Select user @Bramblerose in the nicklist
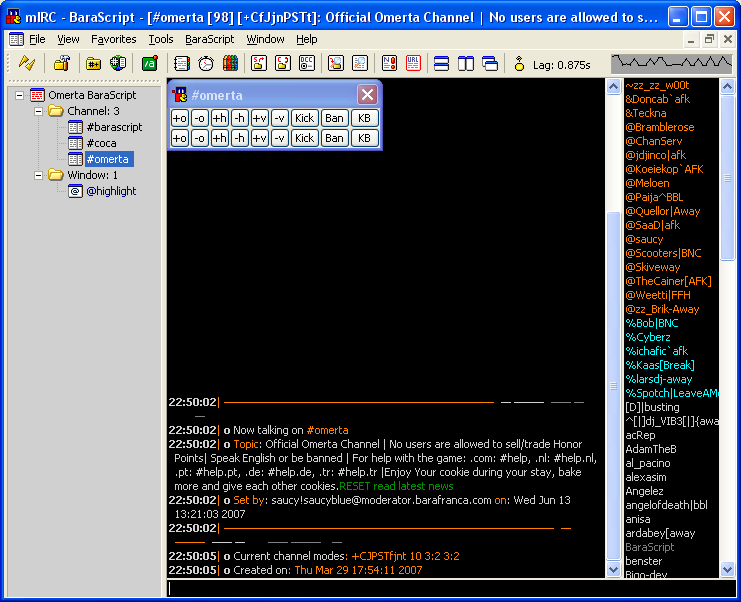Viewport: 741px width, 602px height. (659, 127)
